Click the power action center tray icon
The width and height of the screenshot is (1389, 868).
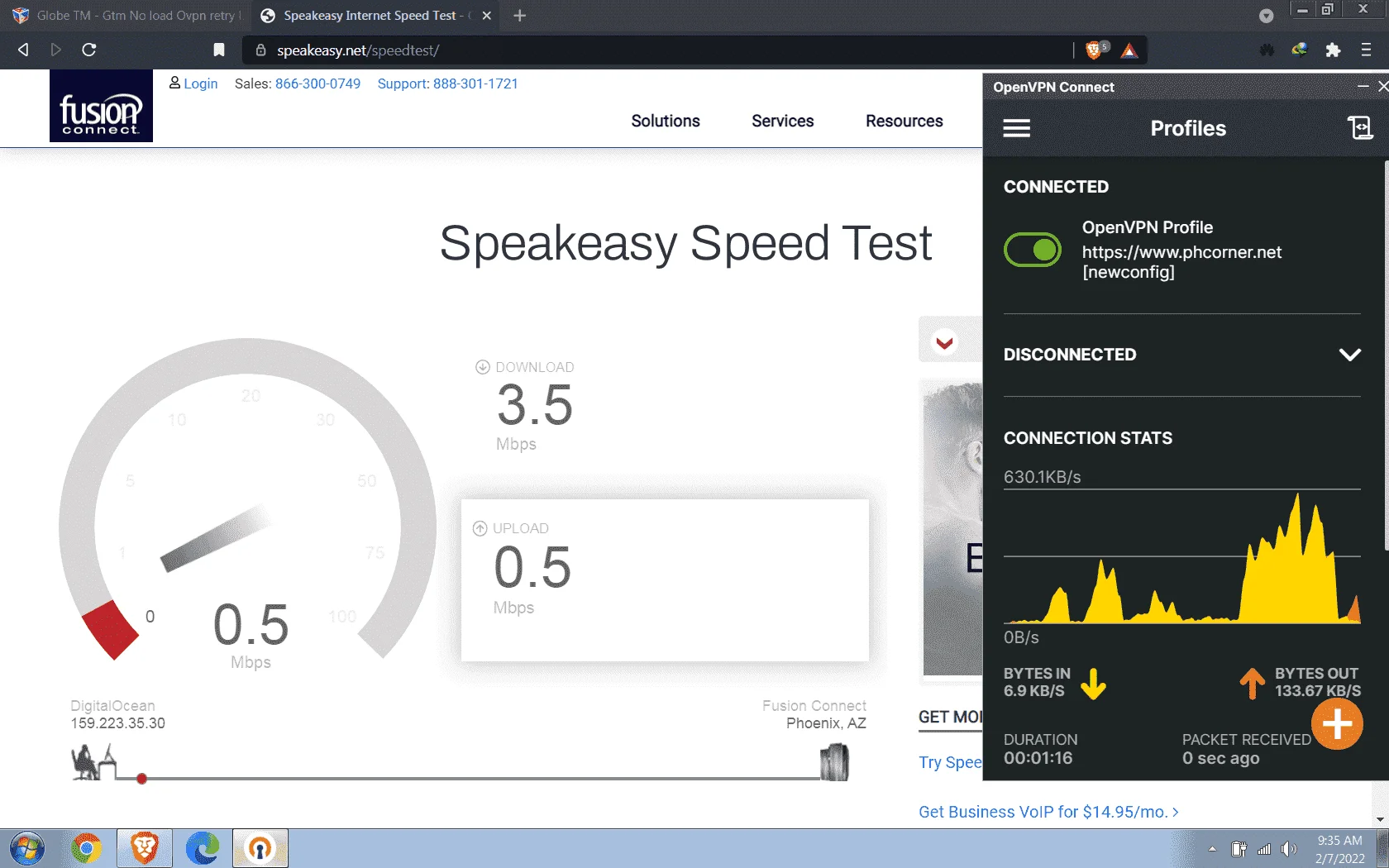point(1239,849)
